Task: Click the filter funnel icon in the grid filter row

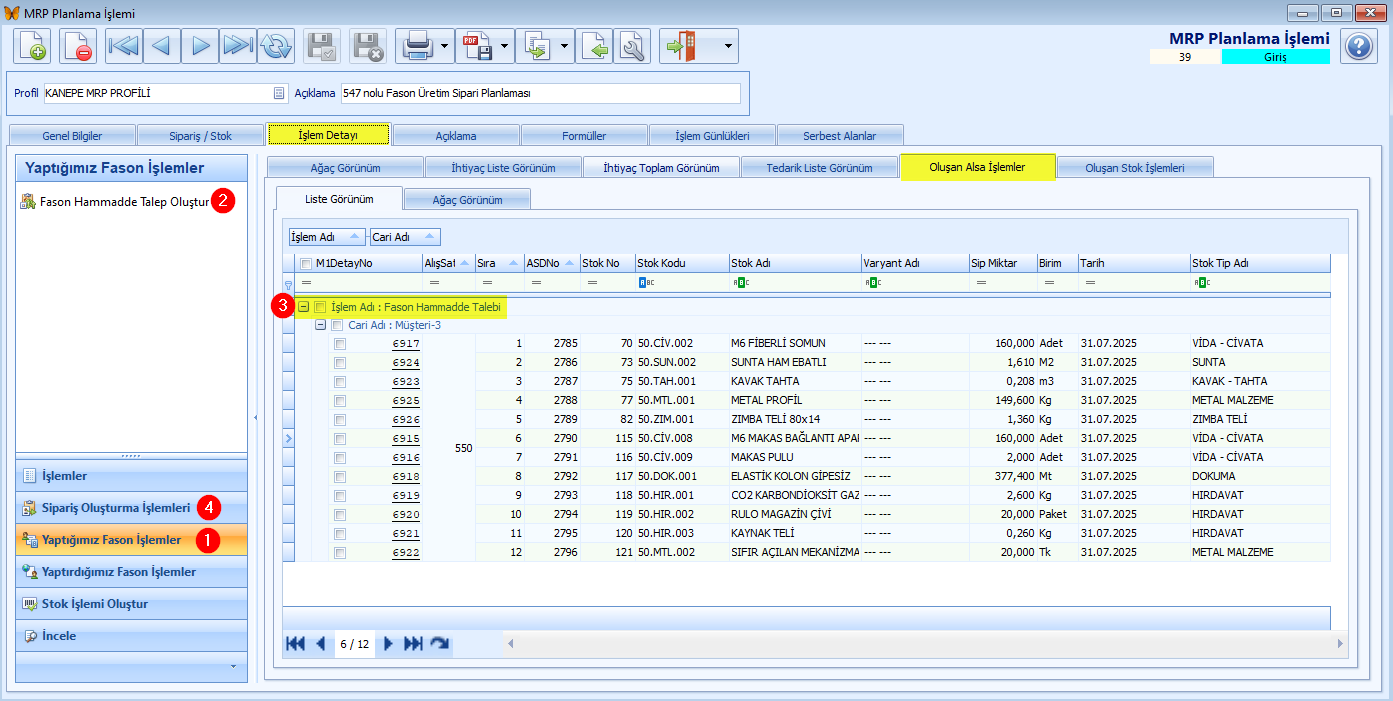Action: click(289, 284)
